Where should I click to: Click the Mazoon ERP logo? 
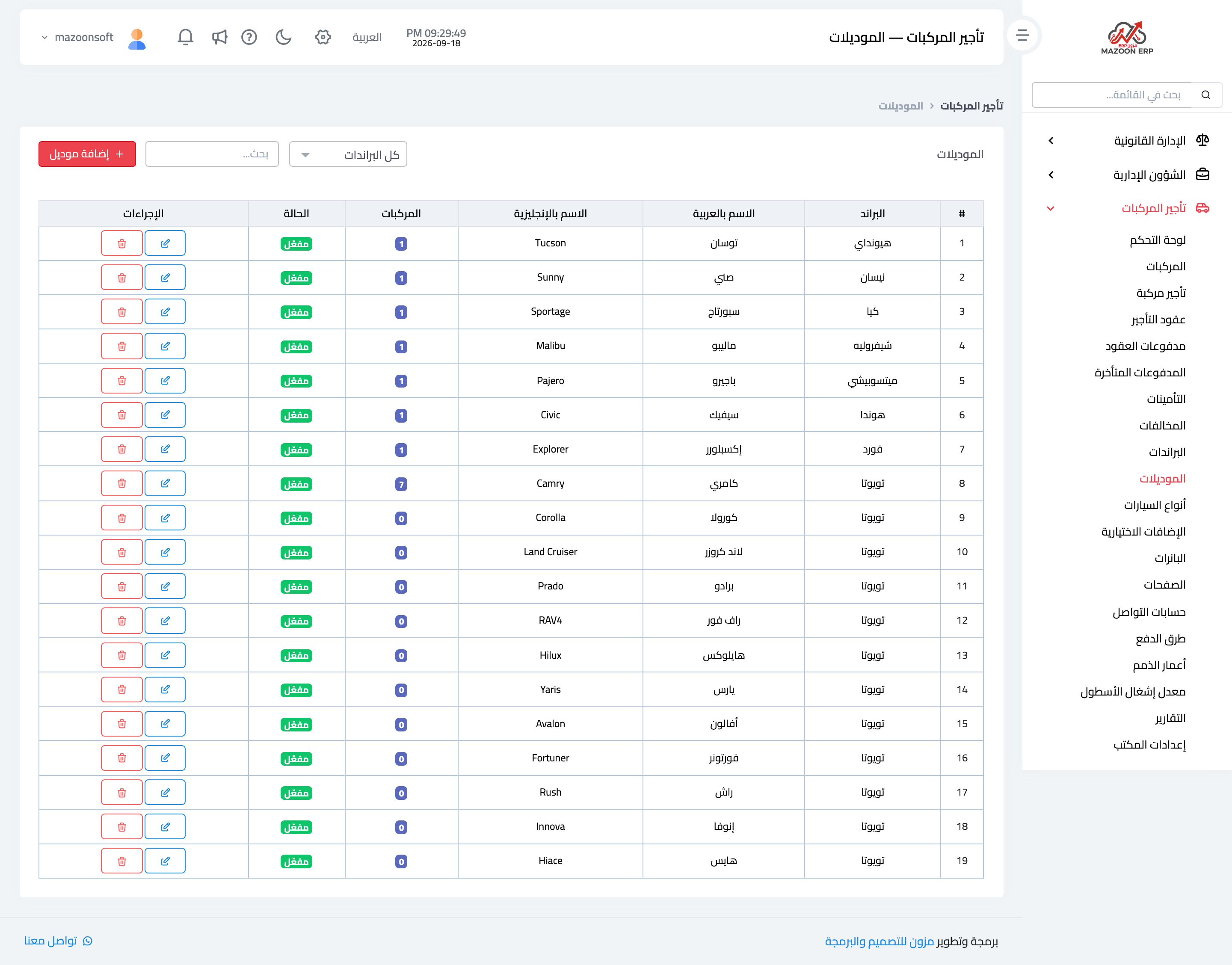pyautogui.click(x=1127, y=38)
